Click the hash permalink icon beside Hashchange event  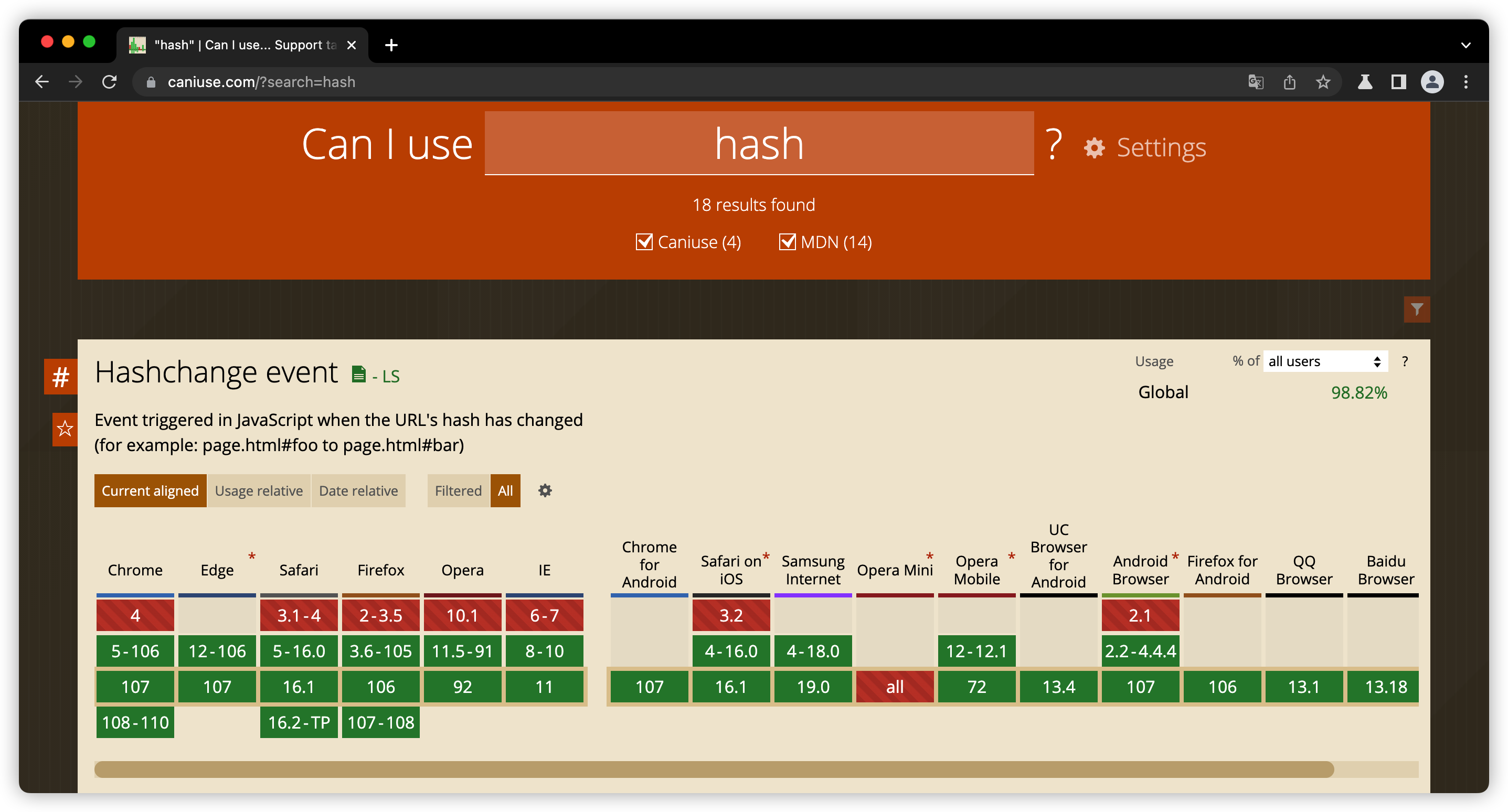point(61,377)
